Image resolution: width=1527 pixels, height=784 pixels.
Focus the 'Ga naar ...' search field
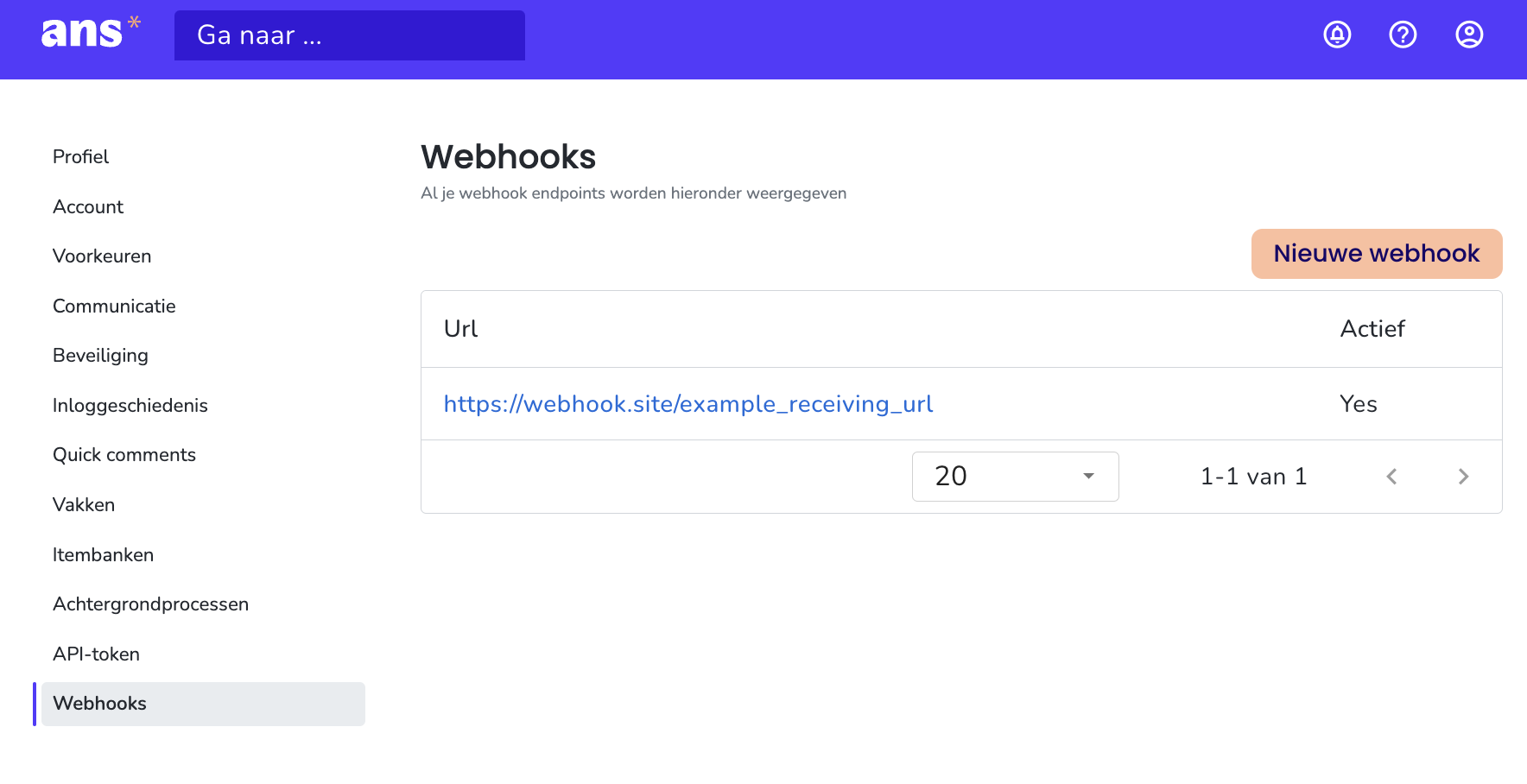(350, 35)
